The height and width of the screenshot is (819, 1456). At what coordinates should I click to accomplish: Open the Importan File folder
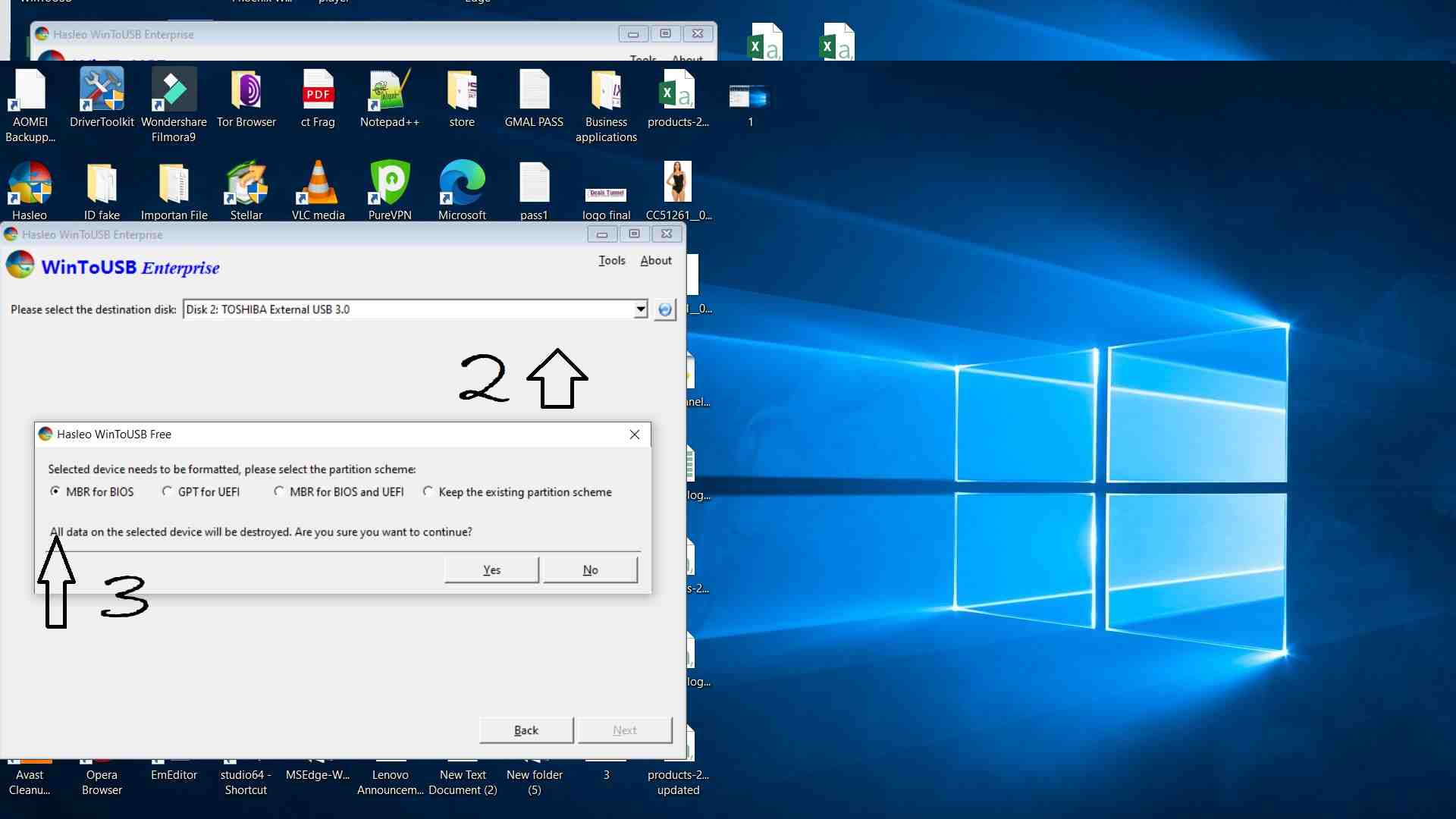click(x=174, y=190)
